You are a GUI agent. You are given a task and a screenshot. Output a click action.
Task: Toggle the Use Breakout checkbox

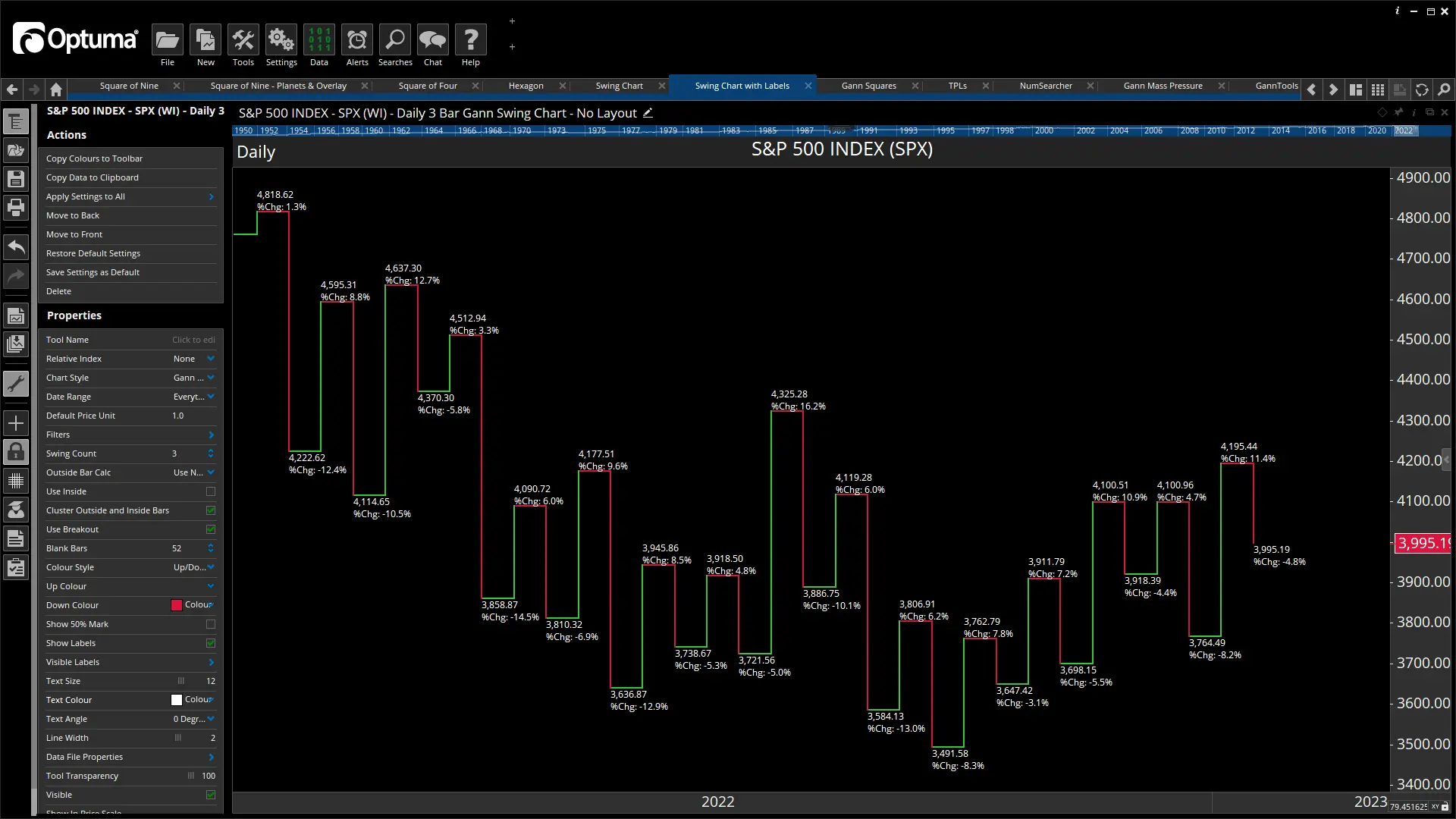point(211,529)
